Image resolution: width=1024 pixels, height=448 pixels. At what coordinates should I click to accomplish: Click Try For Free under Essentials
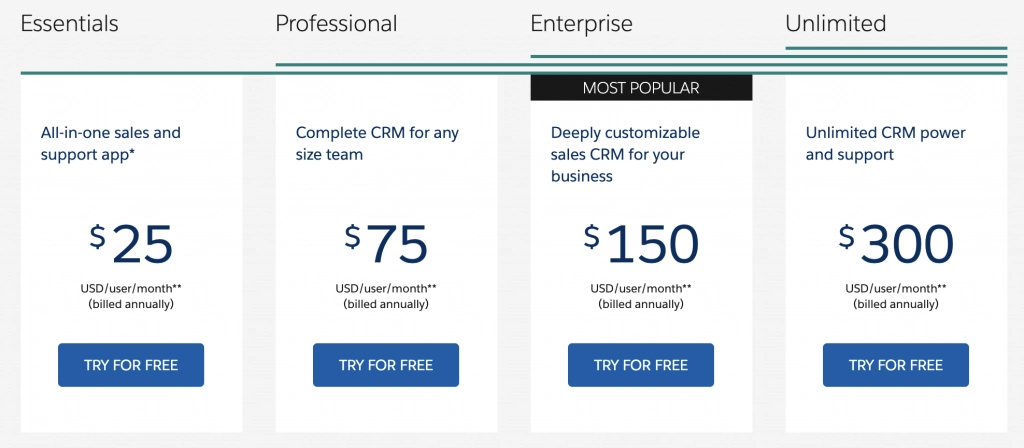(x=131, y=365)
